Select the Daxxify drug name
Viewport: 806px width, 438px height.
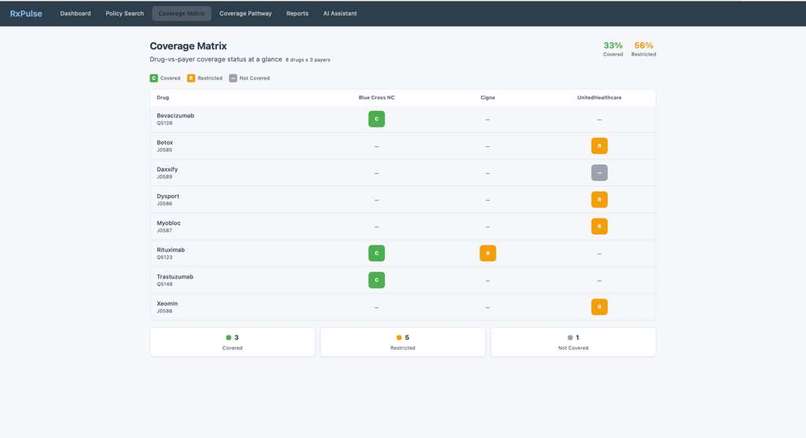tap(167, 169)
